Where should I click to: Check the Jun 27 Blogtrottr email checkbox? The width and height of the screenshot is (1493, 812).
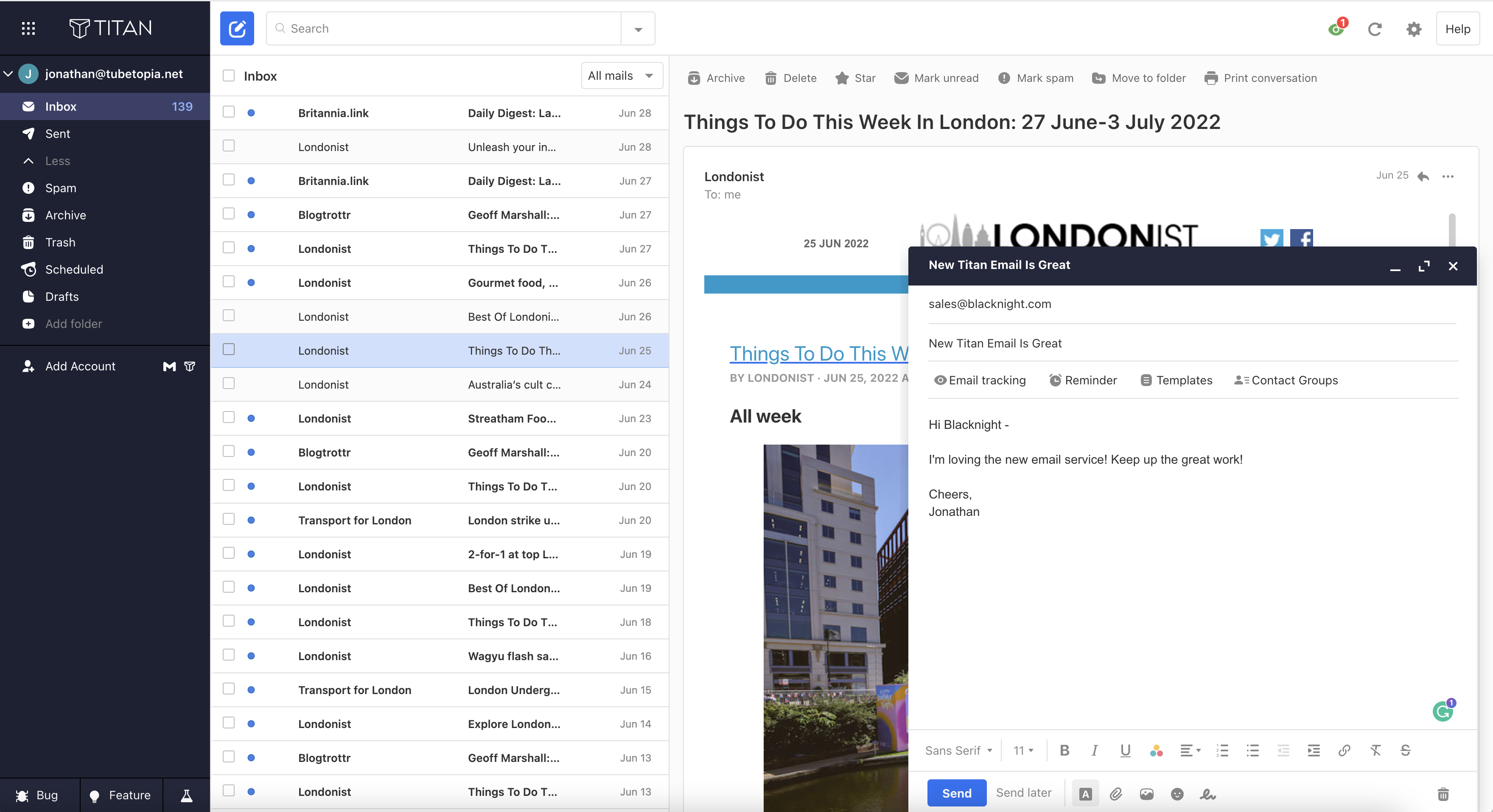click(x=229, y=214)
